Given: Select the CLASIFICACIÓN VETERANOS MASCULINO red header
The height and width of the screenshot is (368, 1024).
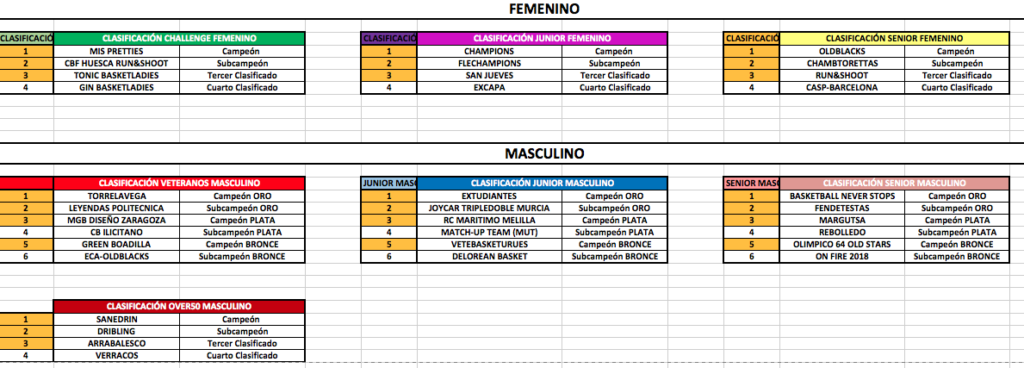Looking at the screenshot, I should coord(179,183).
